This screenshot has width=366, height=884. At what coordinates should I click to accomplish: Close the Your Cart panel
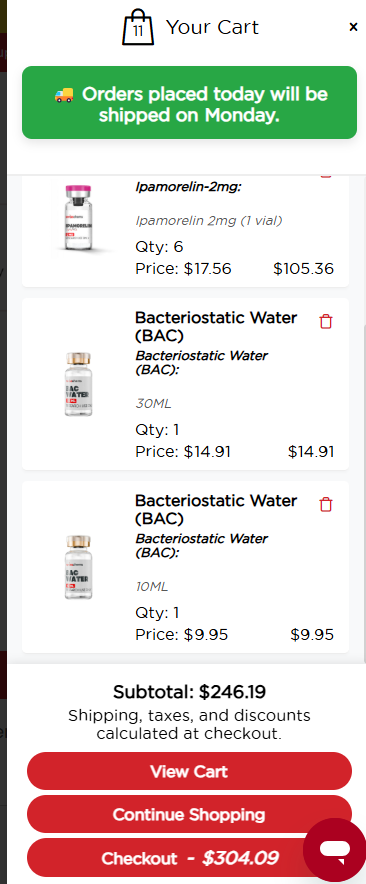(353, 26)
